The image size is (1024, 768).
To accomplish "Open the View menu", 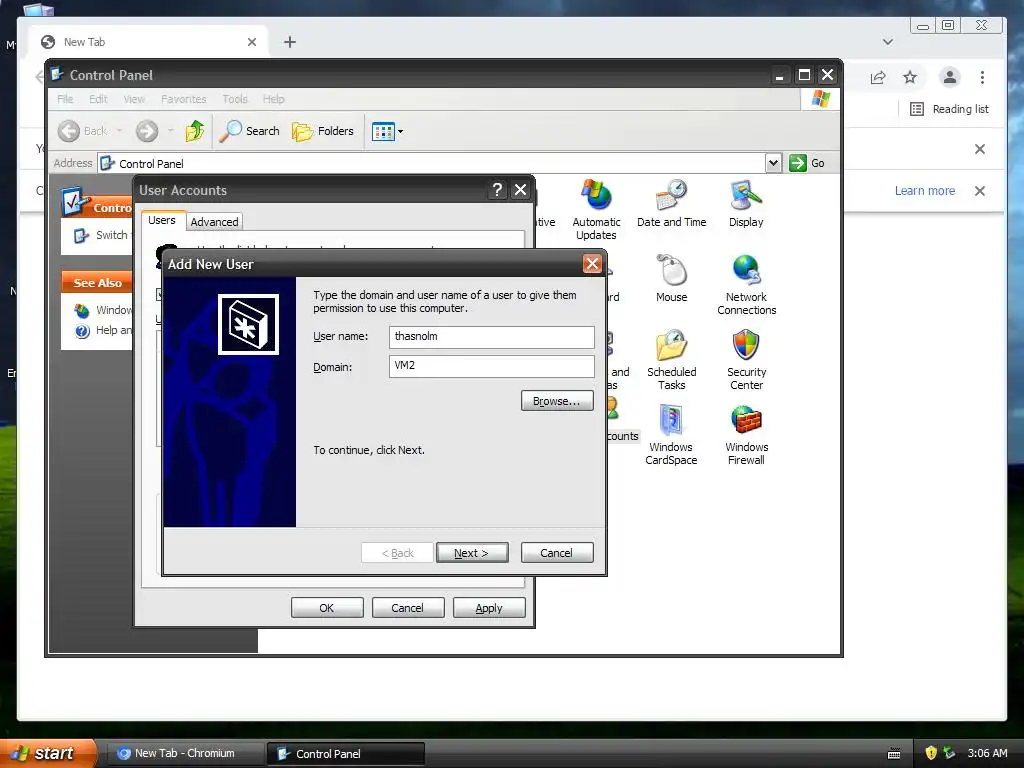I will (x=134, y=99).
